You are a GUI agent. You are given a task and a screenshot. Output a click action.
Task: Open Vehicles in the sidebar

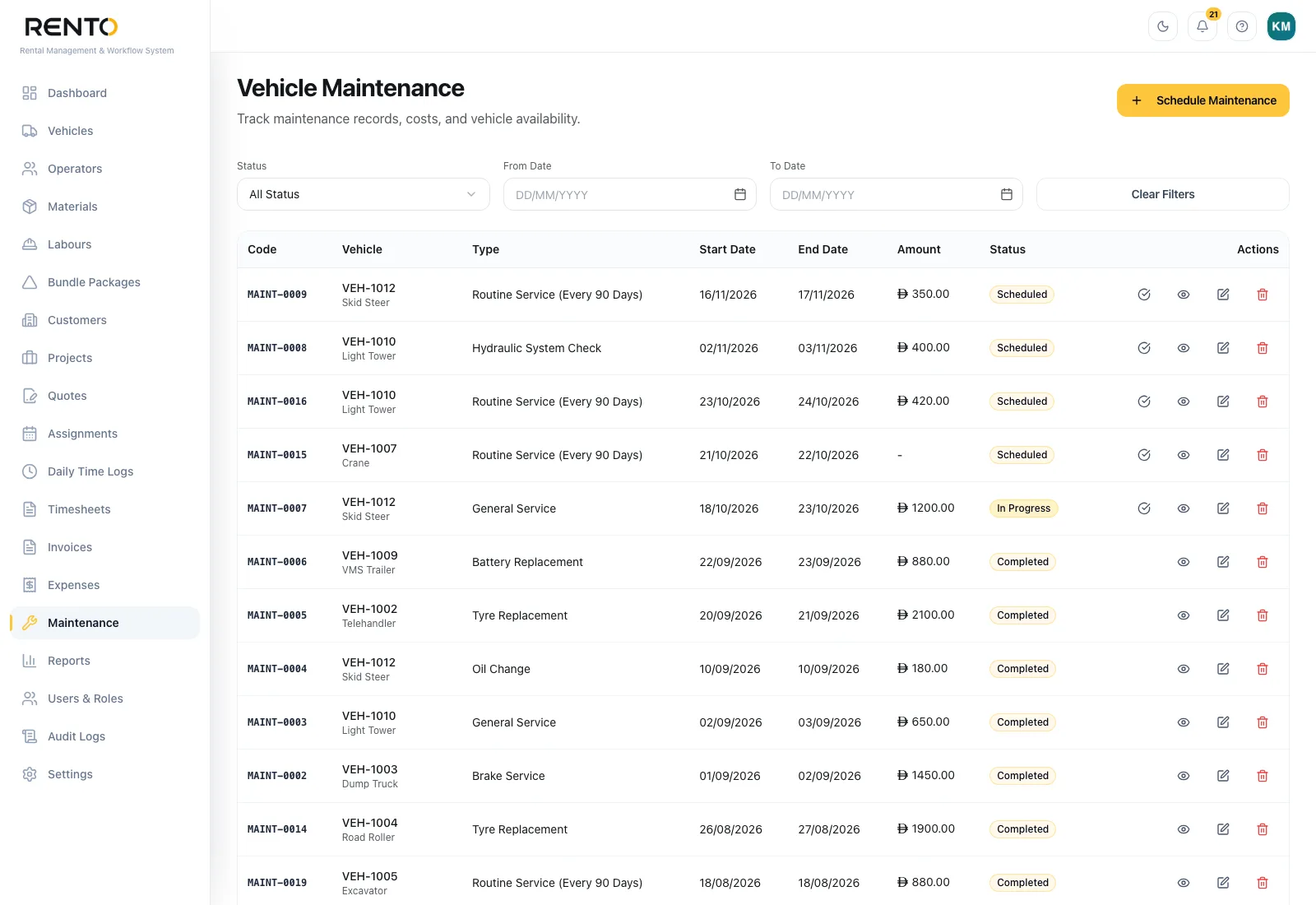[105, 131]
